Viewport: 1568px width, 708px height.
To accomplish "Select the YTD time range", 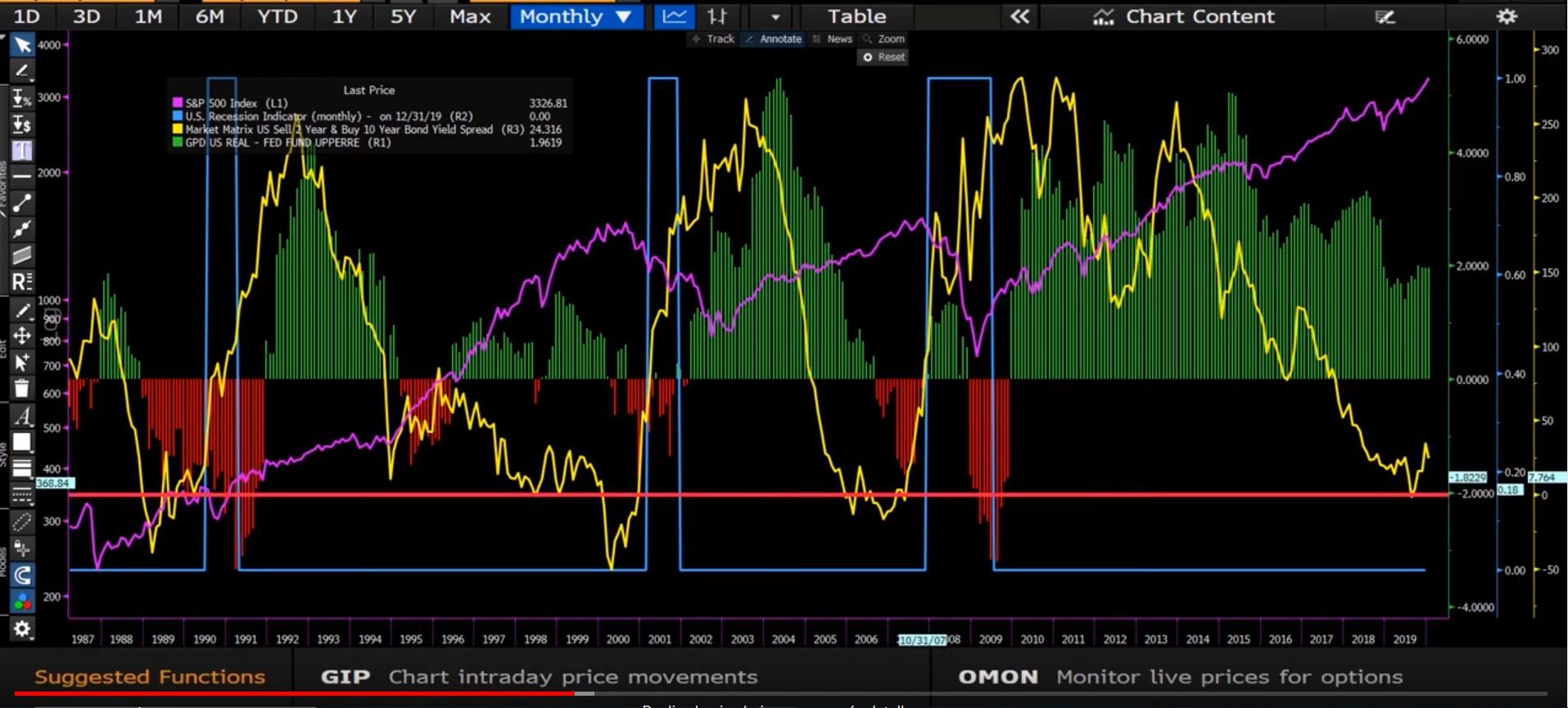I will 278,16.
